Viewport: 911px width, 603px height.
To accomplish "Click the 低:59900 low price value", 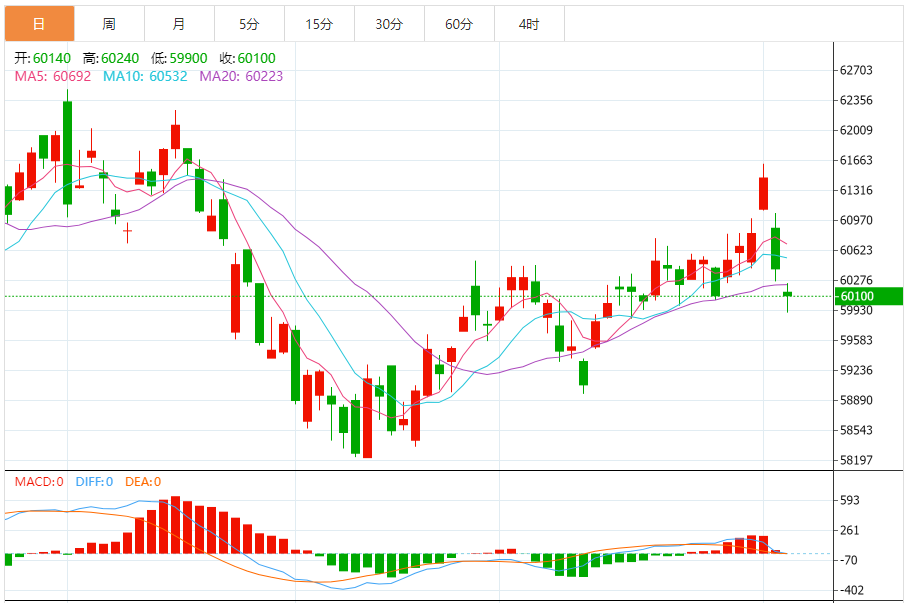I will pyautogui.click(x=179, y=58).
